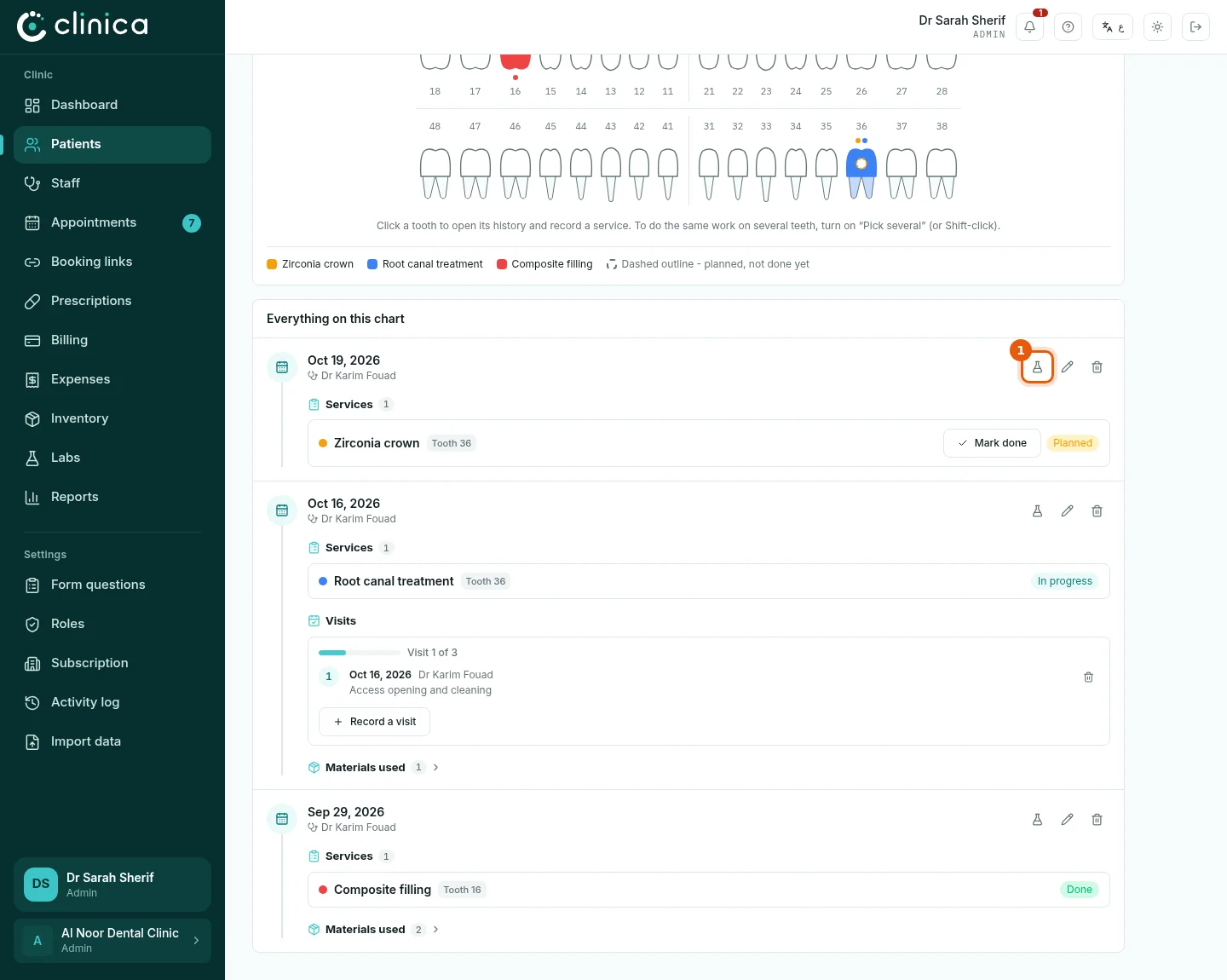This screenshot has width=1227, height=980.
Task: Expand Materials used under Sep 29 entry
Action: pyautogui.click(x=373, y=930)
